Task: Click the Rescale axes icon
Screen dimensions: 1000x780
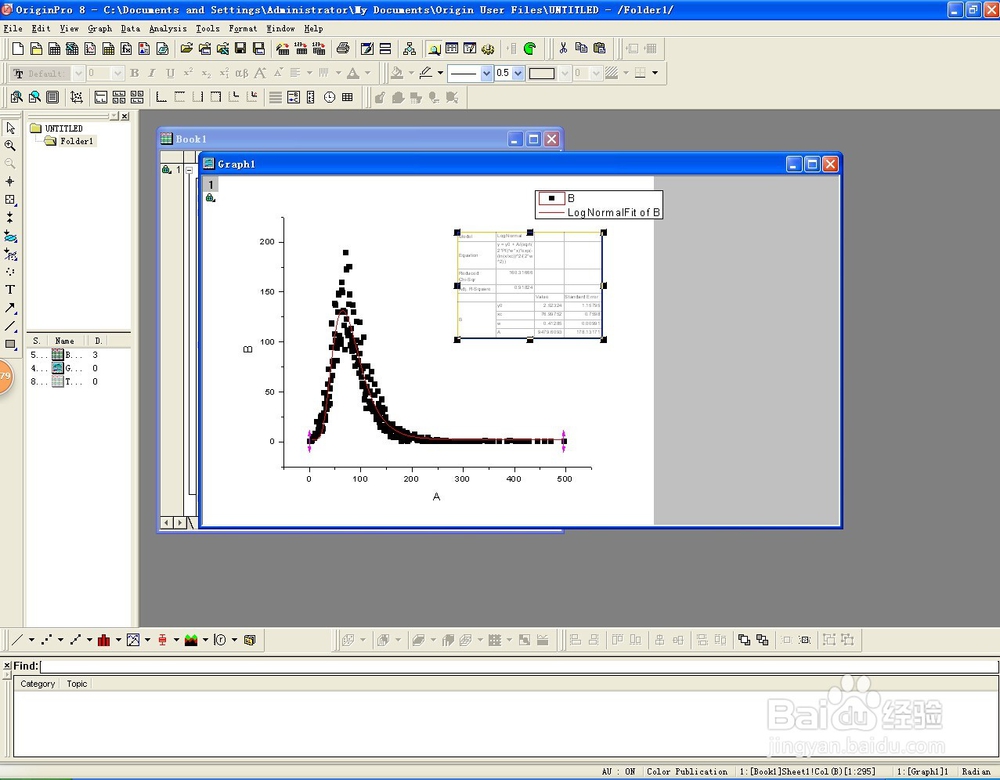Action: [x=77, y=97]
